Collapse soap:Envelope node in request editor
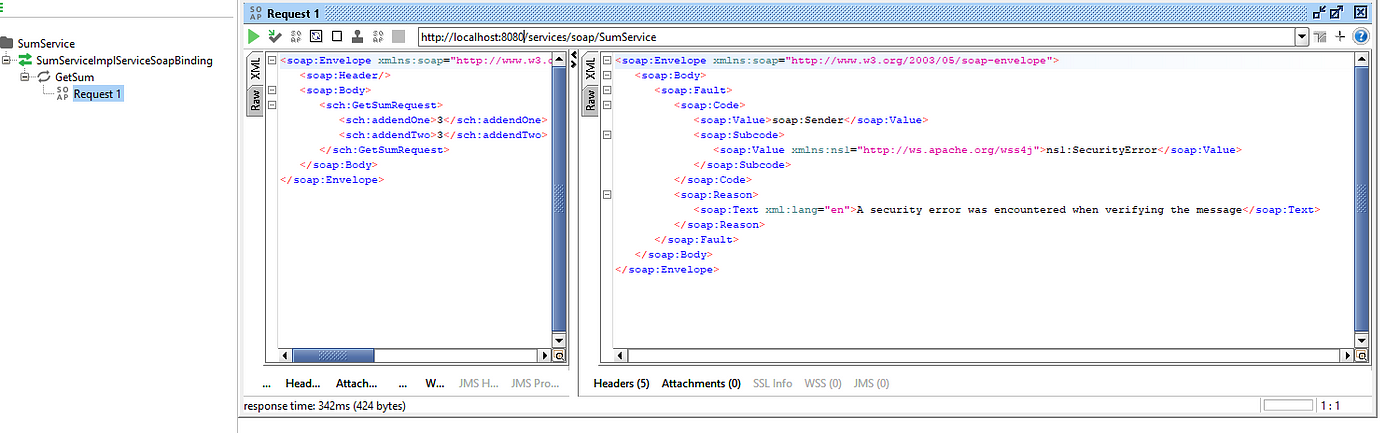The width and height of the screenshot is (1400, 433). 272,60
